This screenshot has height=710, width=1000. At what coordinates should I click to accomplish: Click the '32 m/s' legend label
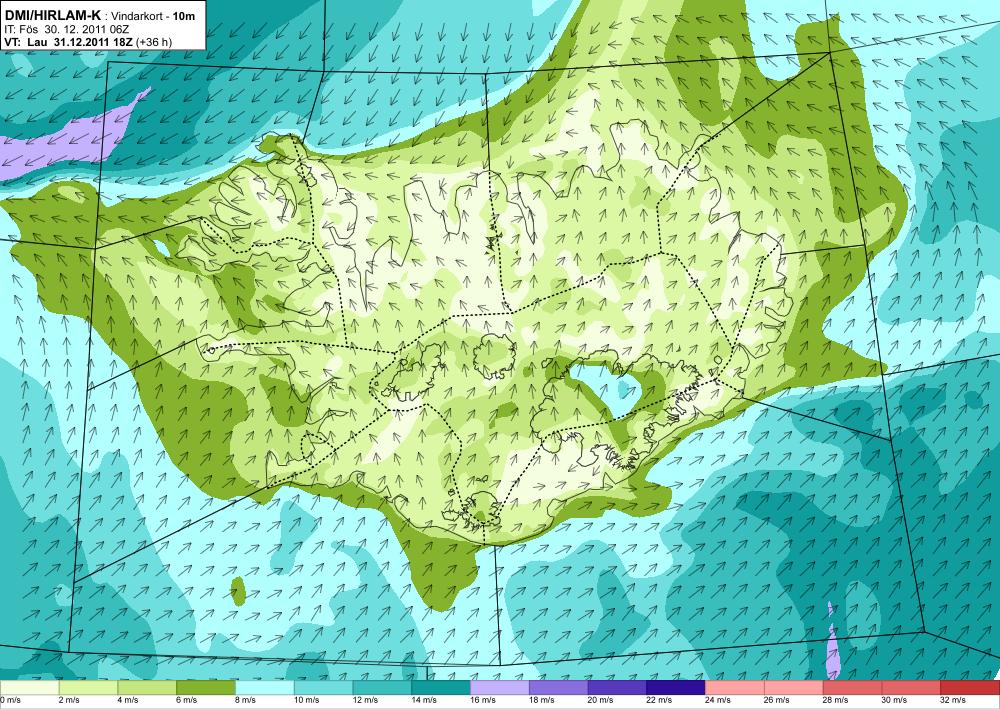coord(951,700)
